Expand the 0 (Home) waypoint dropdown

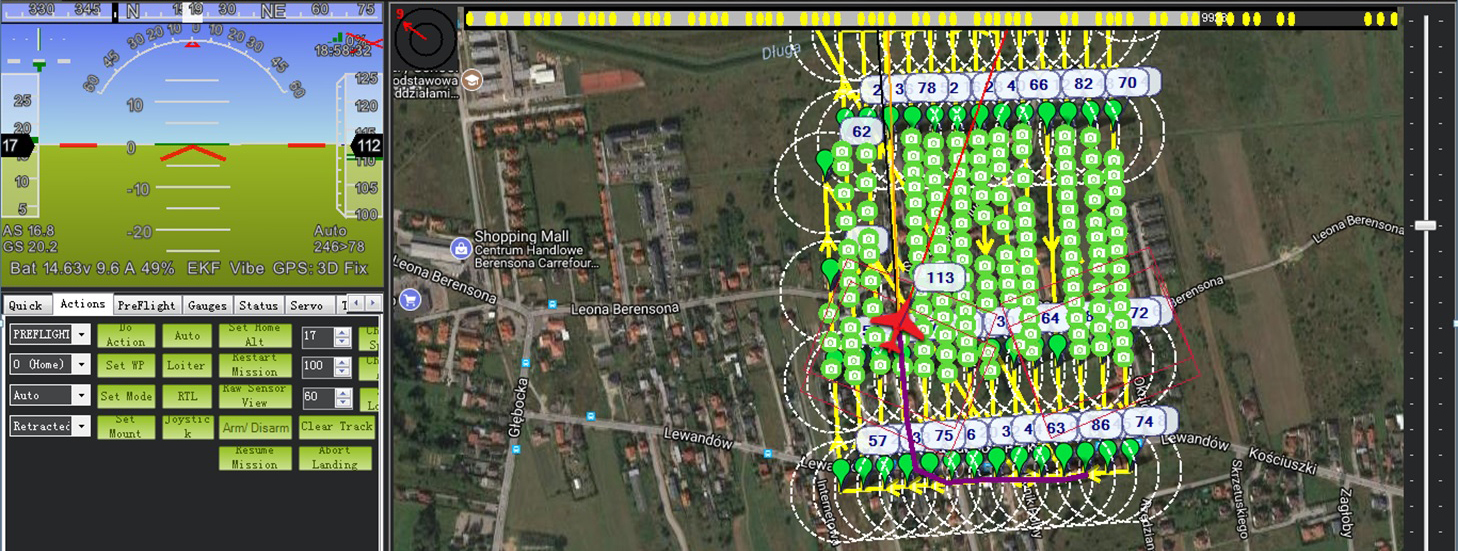click(81, 364)
